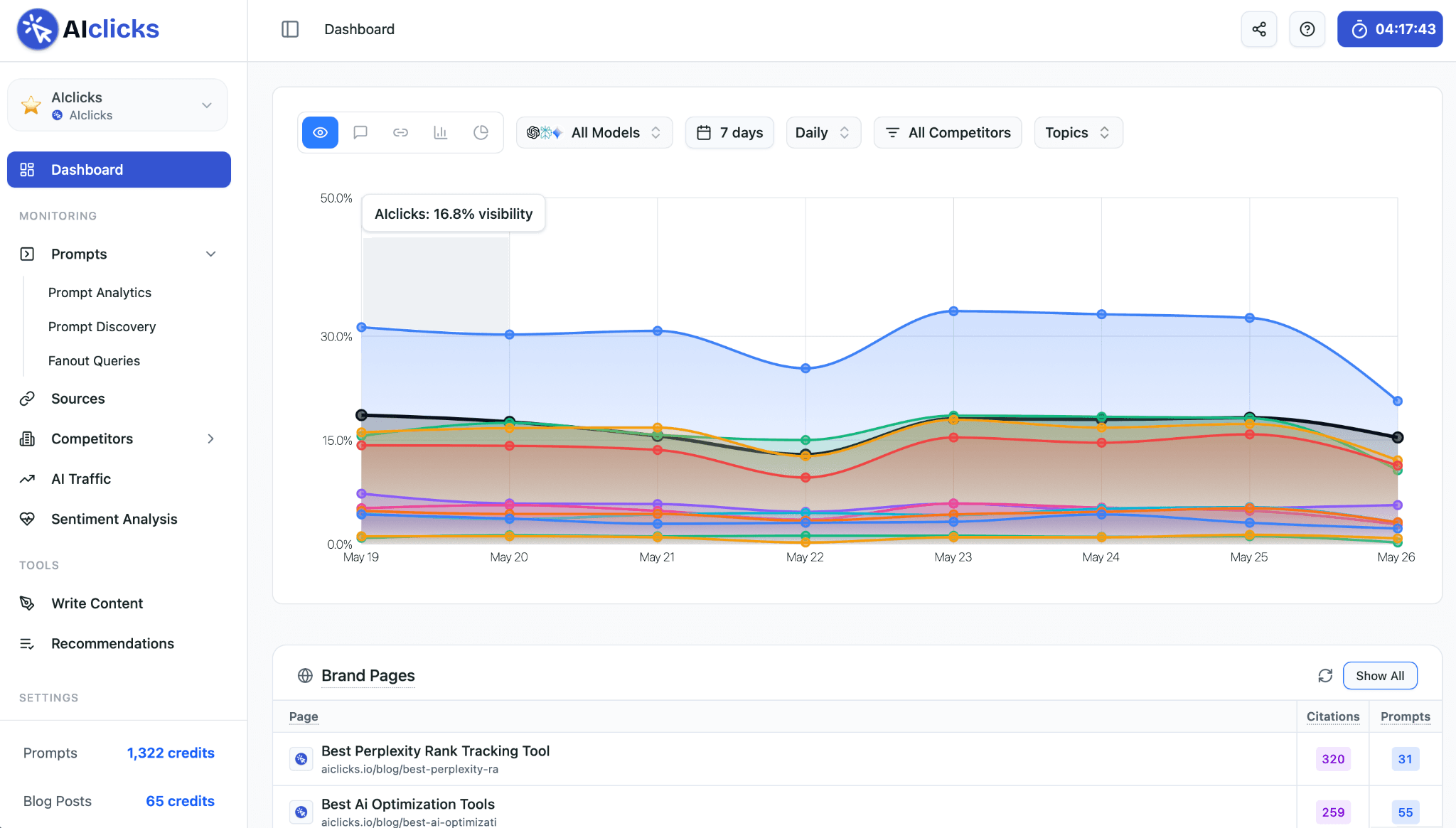Click the Competitors building icon
1456x828 pixels.
pyautogui.click(x=27, y=439)
